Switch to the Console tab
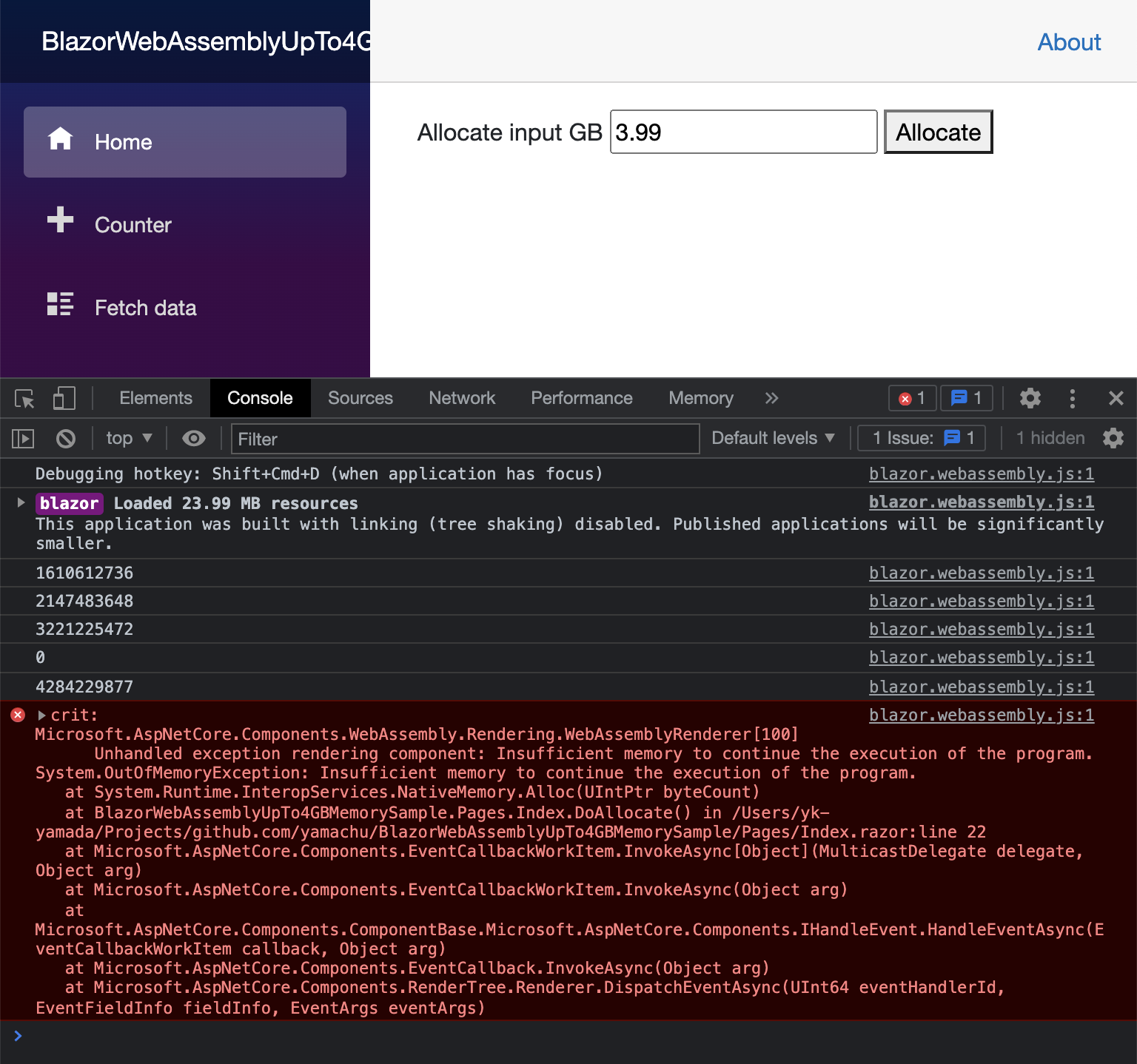 (x=260, y=398)
